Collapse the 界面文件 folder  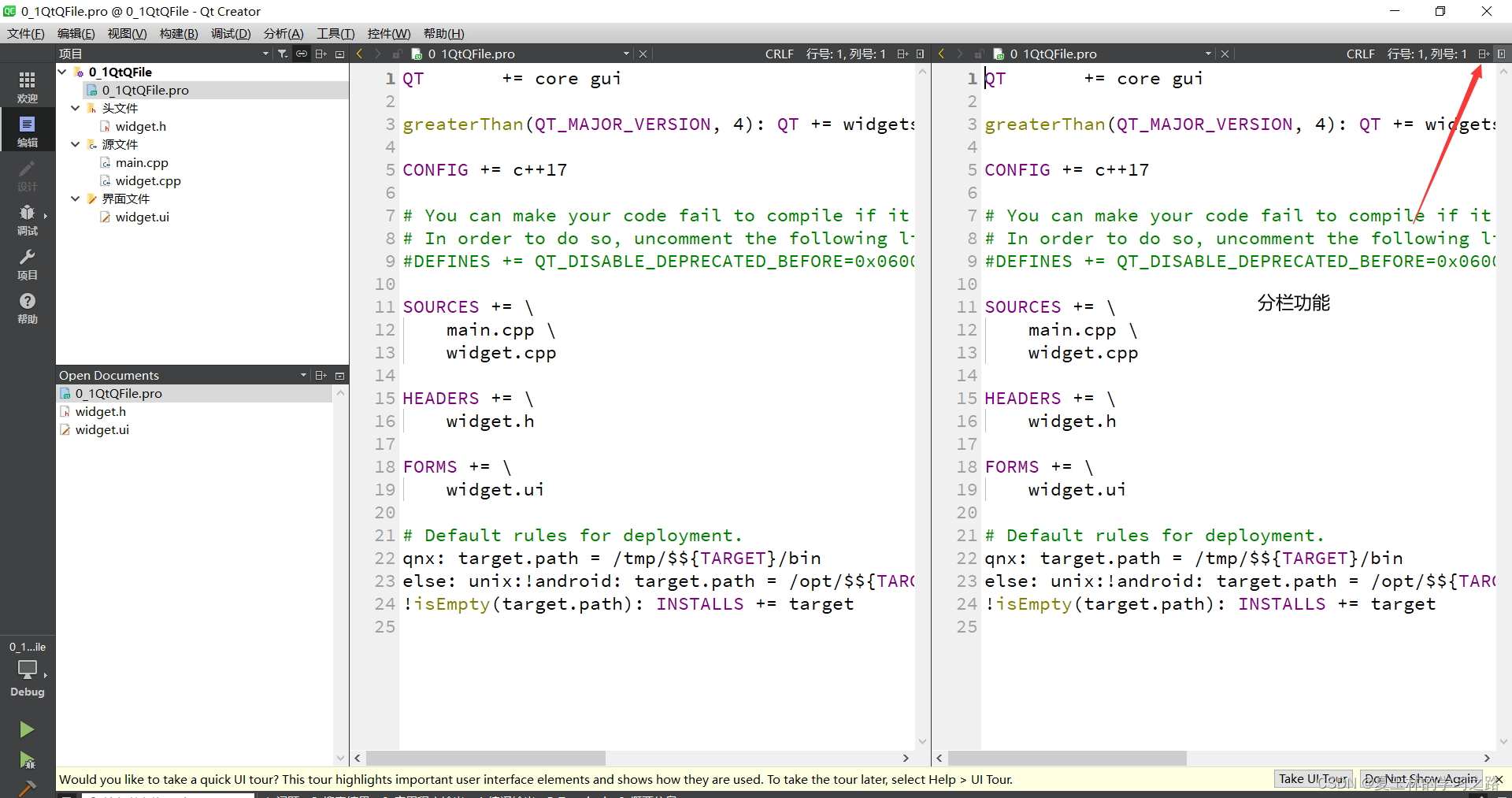76,199
